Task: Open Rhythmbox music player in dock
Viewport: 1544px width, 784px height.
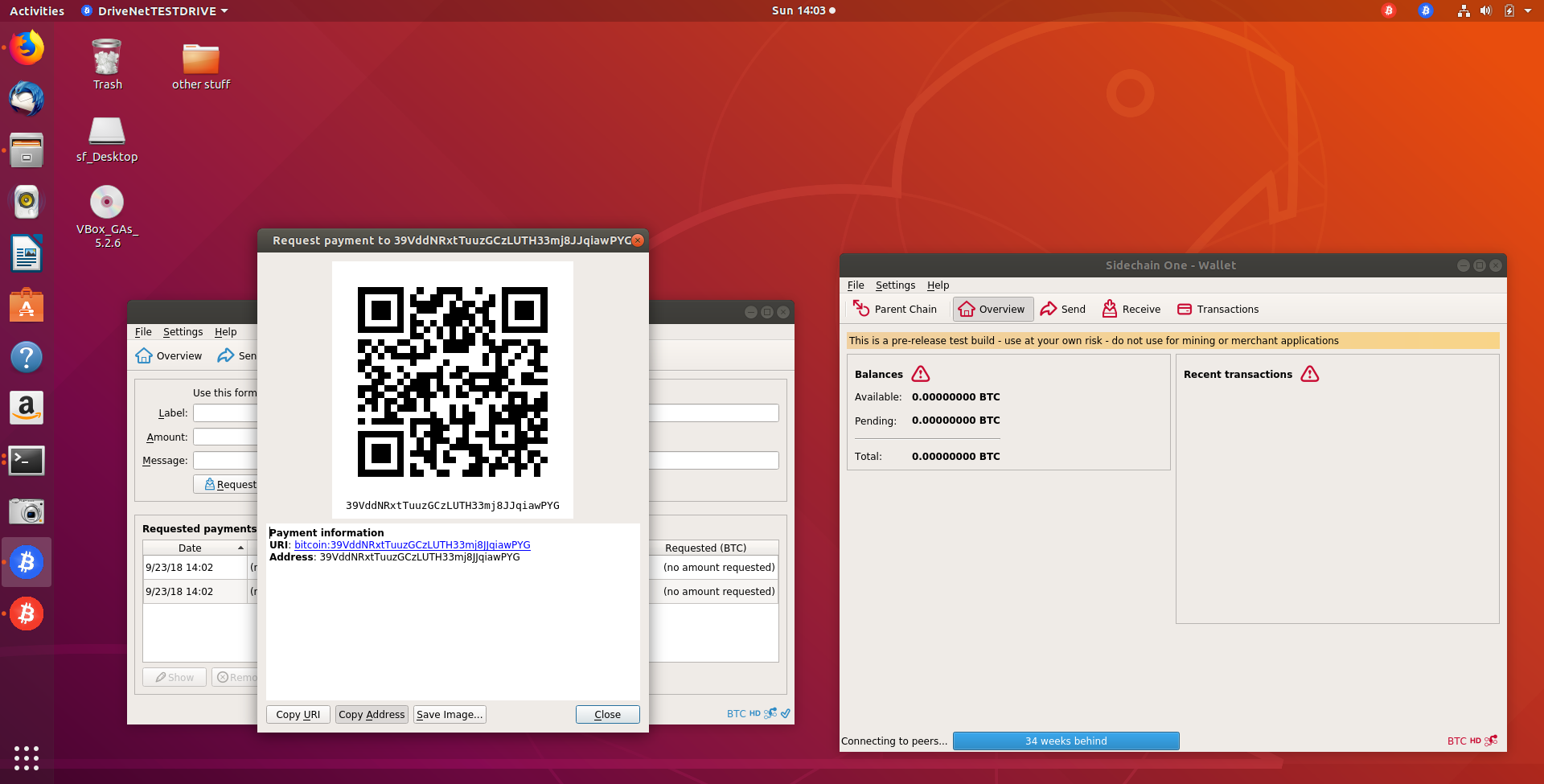Action: tap(27, 202)
